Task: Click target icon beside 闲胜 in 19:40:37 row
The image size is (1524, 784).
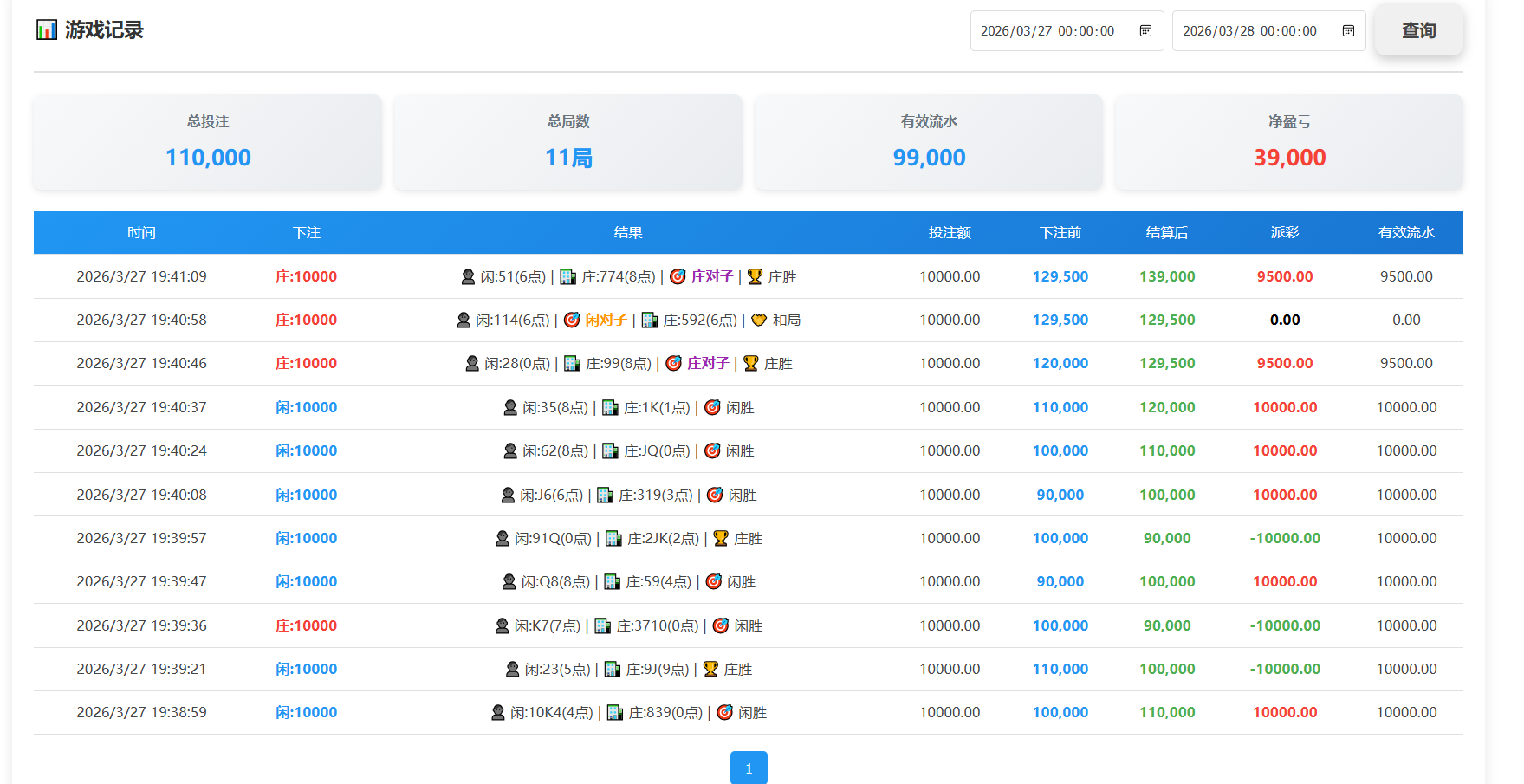Action: tap(712, 407)
